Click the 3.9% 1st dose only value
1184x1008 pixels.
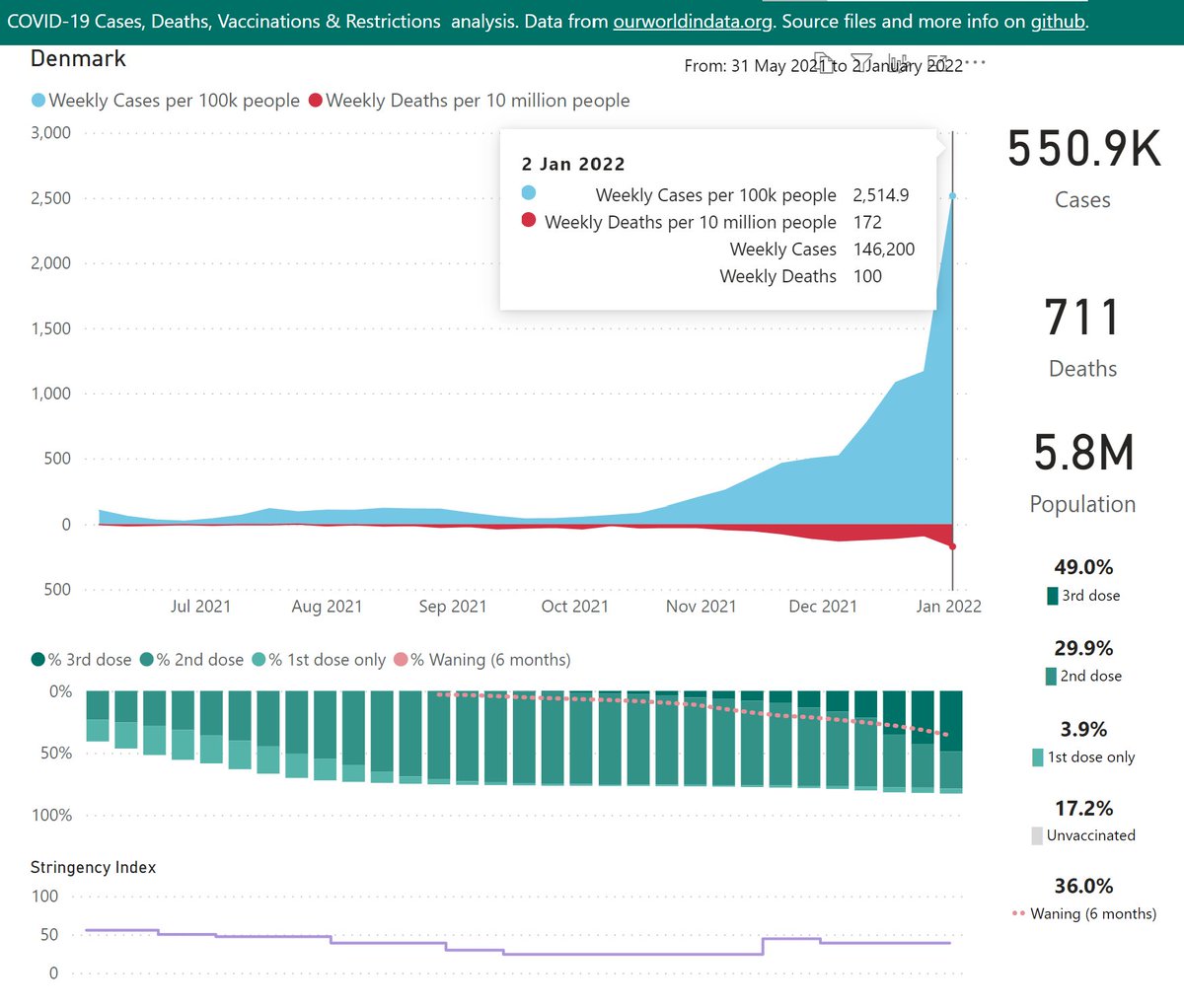[x=1083, y=729]
